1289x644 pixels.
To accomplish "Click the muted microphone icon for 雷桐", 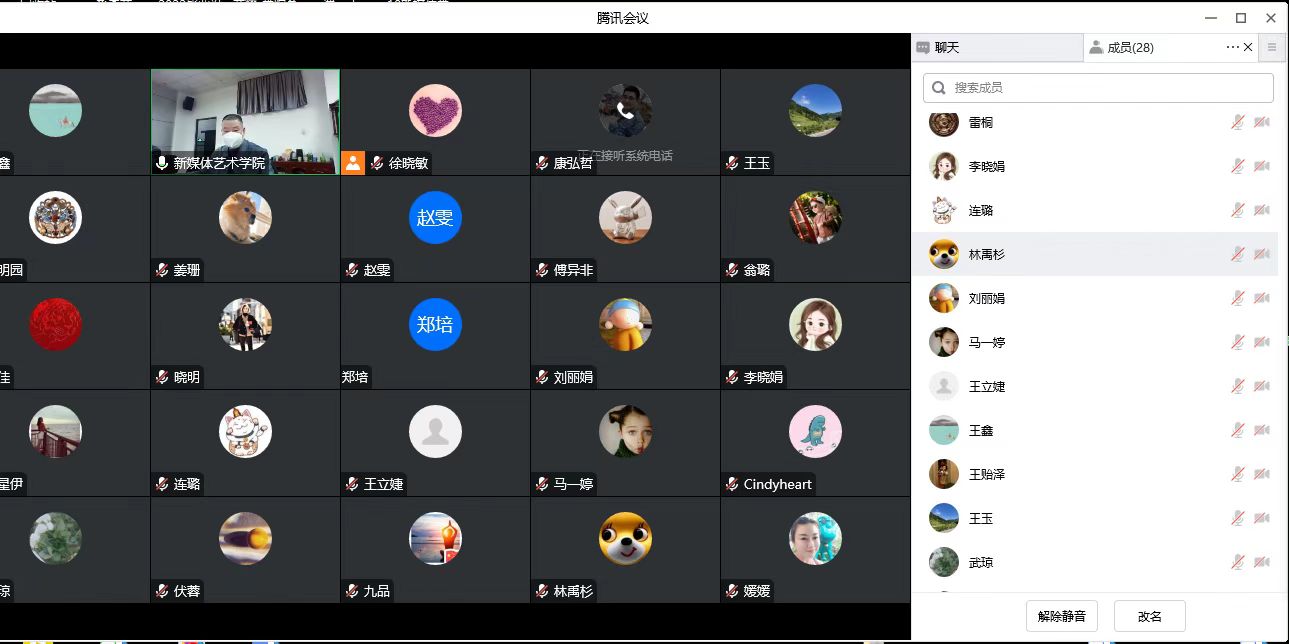I will (x=1238, y=122).
